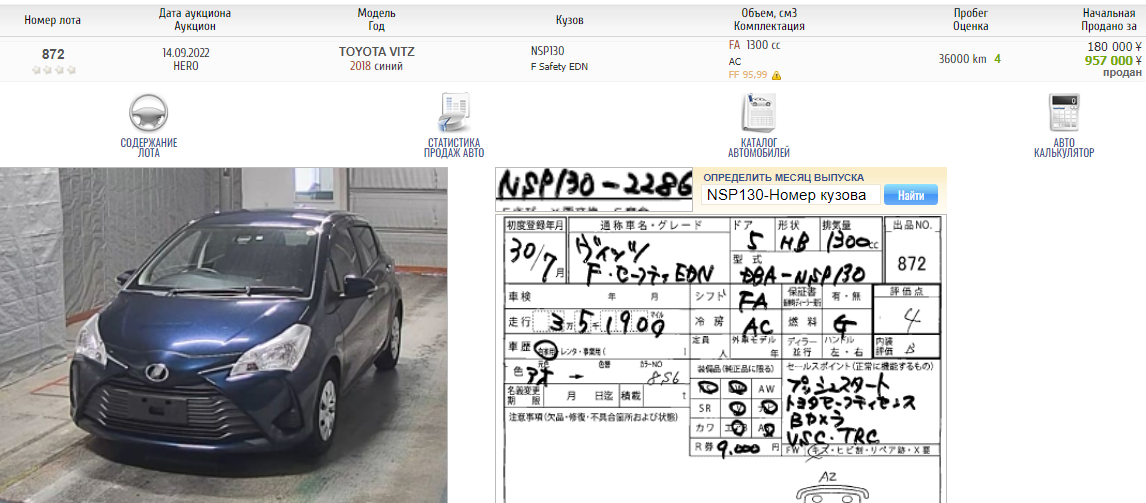The height and width of the screenshot is (503, 1146).
Task: Click the Дата аукциона Аукцион column header
Action: (x=195, y=20)
